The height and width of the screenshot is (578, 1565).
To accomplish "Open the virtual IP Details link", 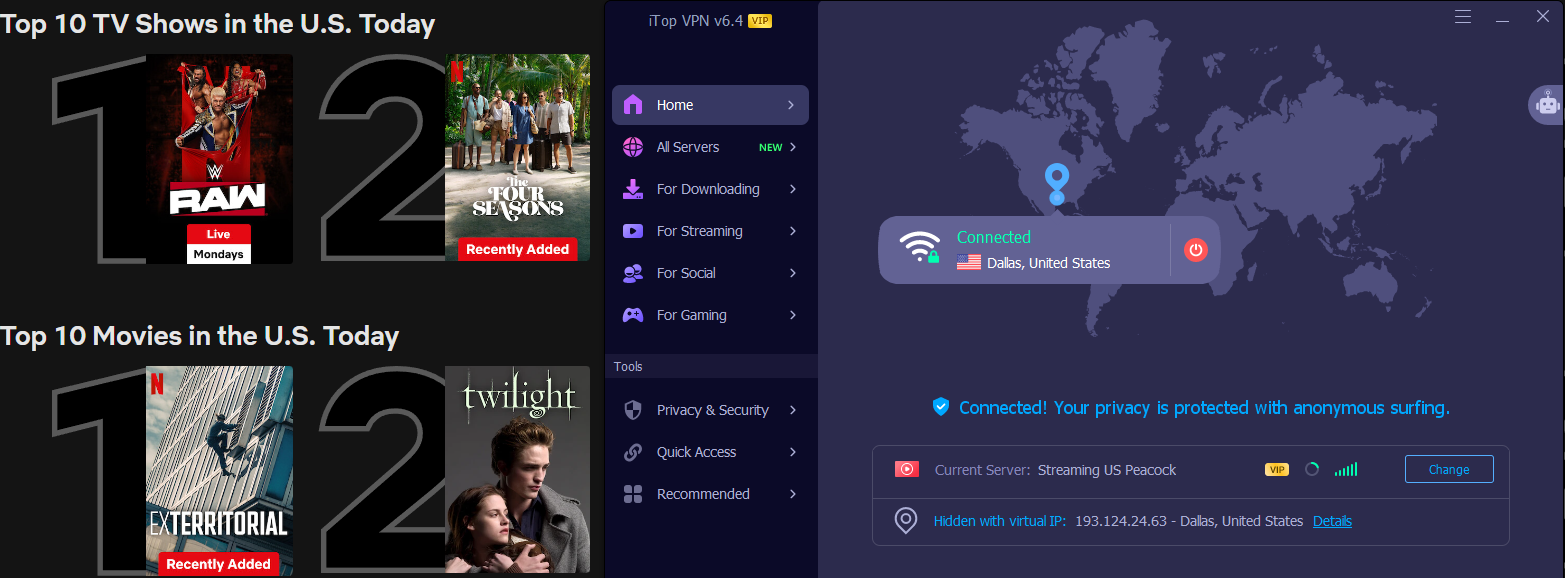I will click(x=1332, y=521).
